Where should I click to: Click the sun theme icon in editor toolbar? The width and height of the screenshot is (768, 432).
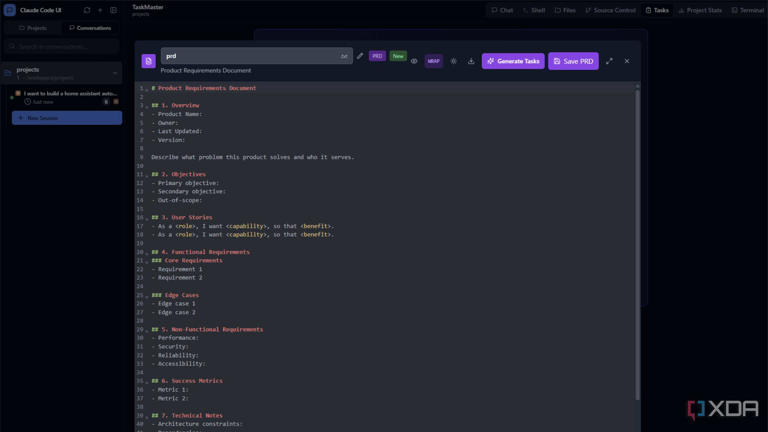click(x=453, y=61)
